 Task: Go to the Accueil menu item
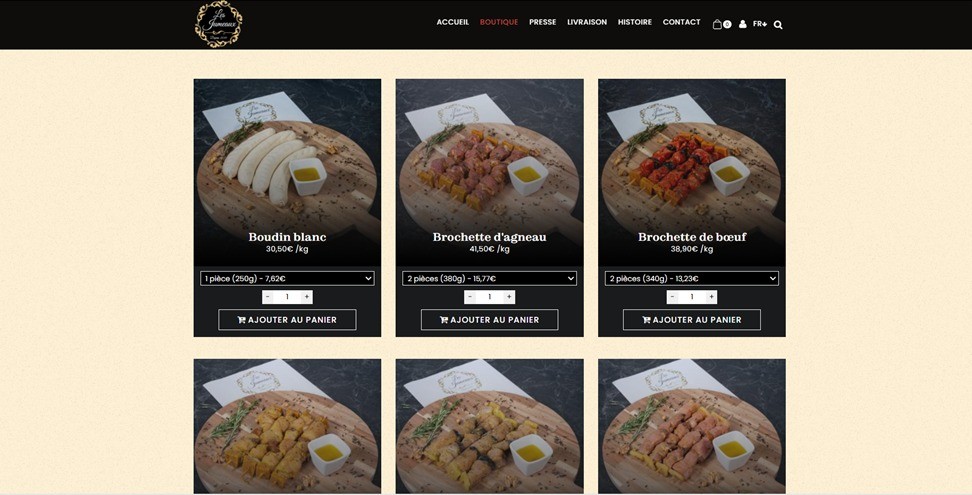point(453,22)
